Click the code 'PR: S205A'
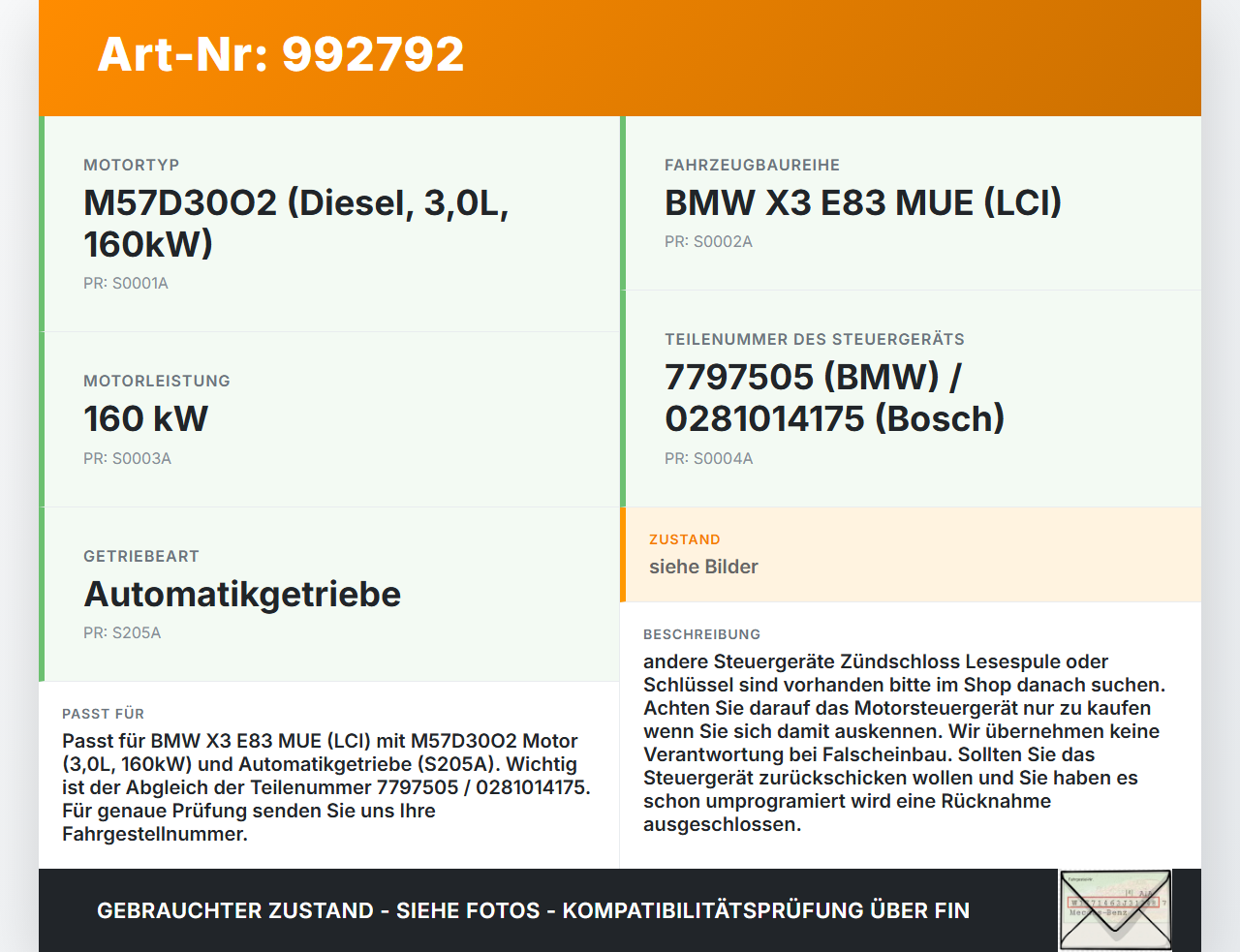1240x952 pixels. [x=122, y=632]
